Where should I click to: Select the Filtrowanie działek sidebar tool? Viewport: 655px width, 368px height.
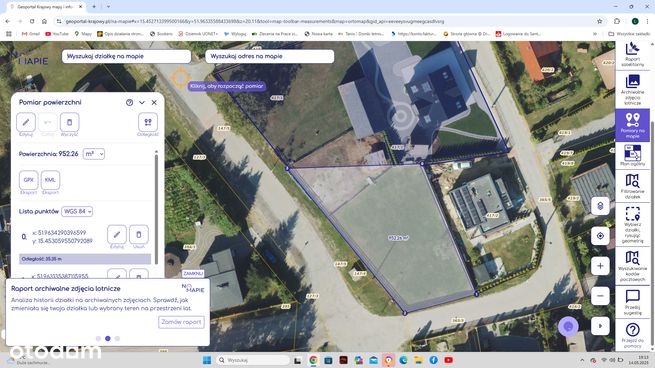632,186
